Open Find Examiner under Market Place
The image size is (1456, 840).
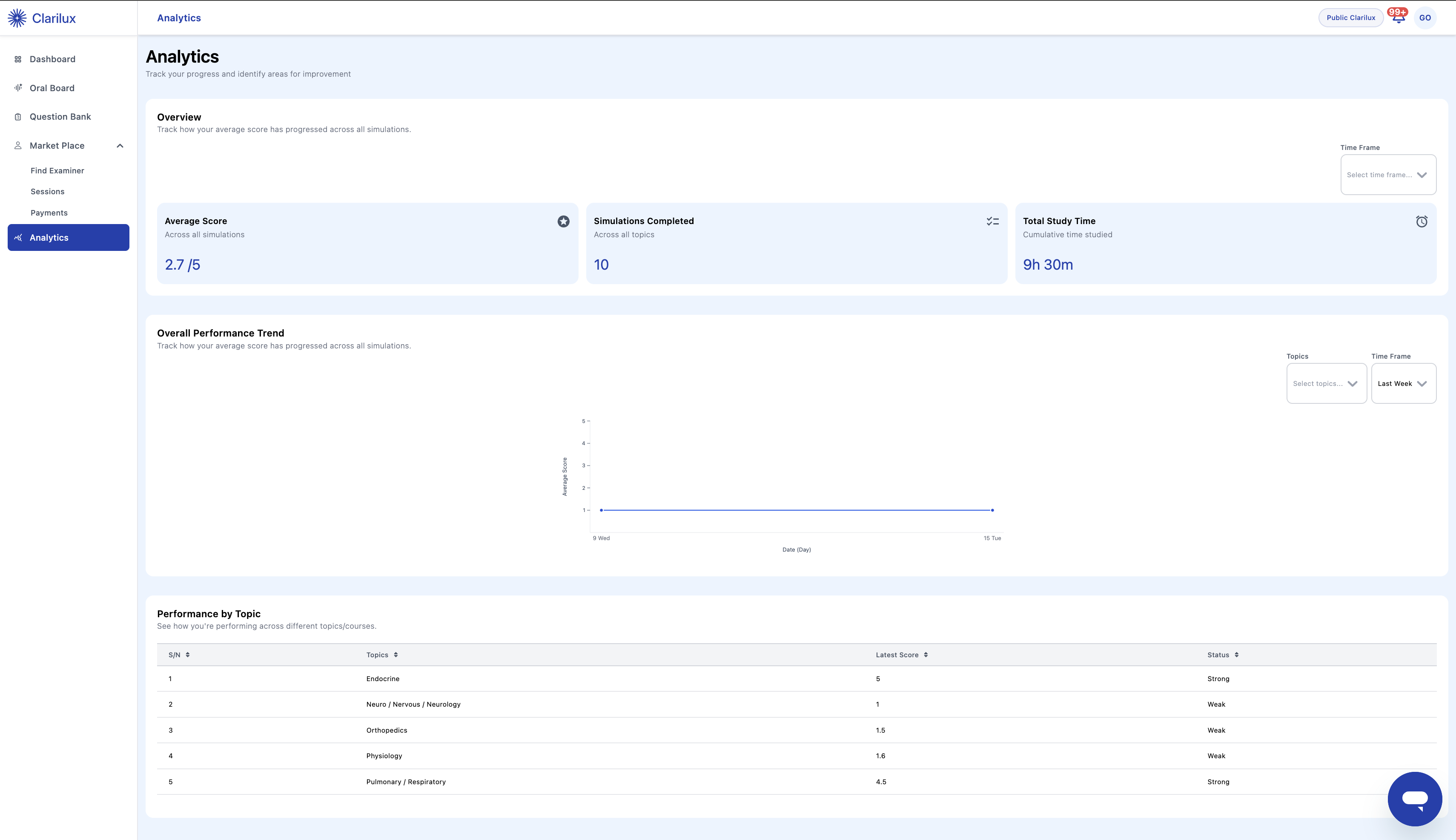pyautogui.click(x=57, y=171)
